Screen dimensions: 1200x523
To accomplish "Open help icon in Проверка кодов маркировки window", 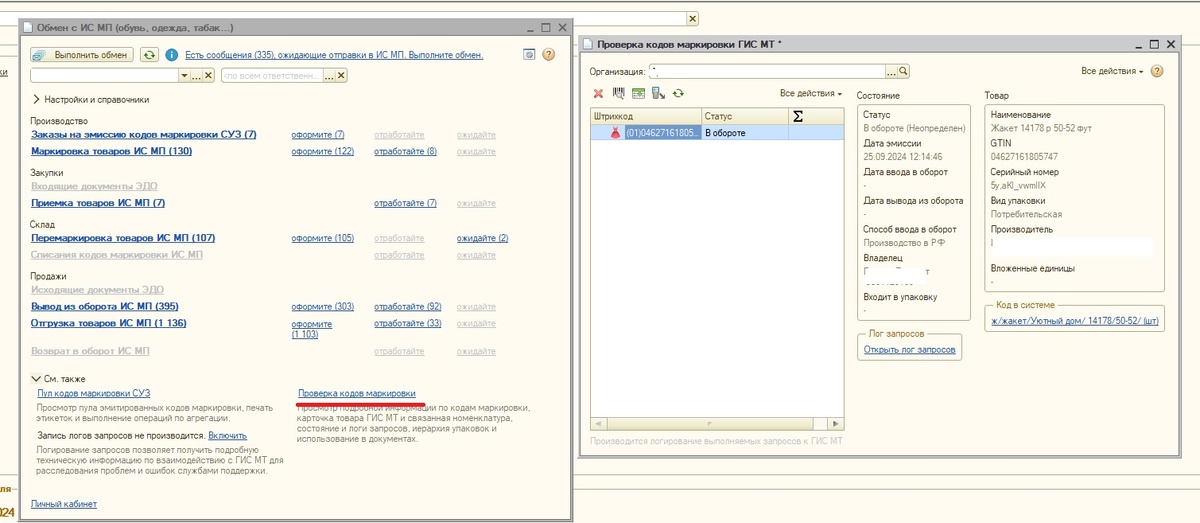I will (x=1157, y=71).
